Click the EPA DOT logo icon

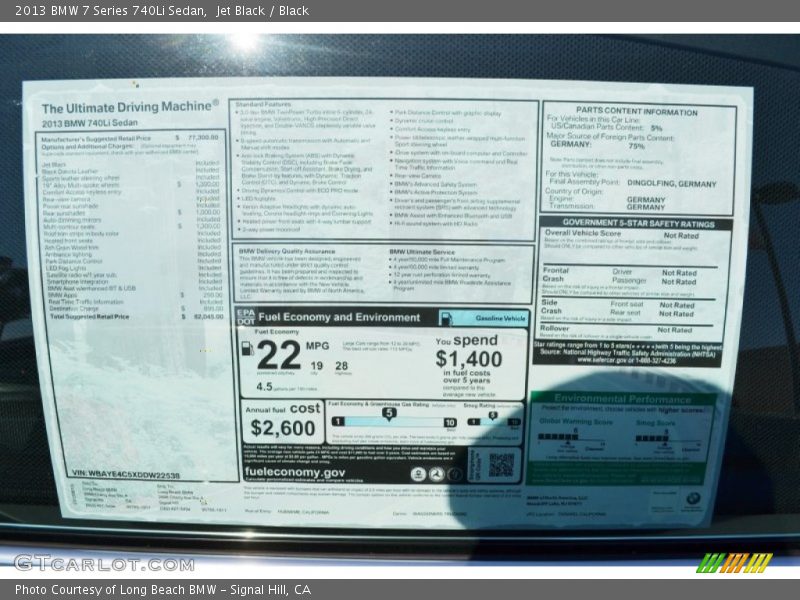coord(244,317)
